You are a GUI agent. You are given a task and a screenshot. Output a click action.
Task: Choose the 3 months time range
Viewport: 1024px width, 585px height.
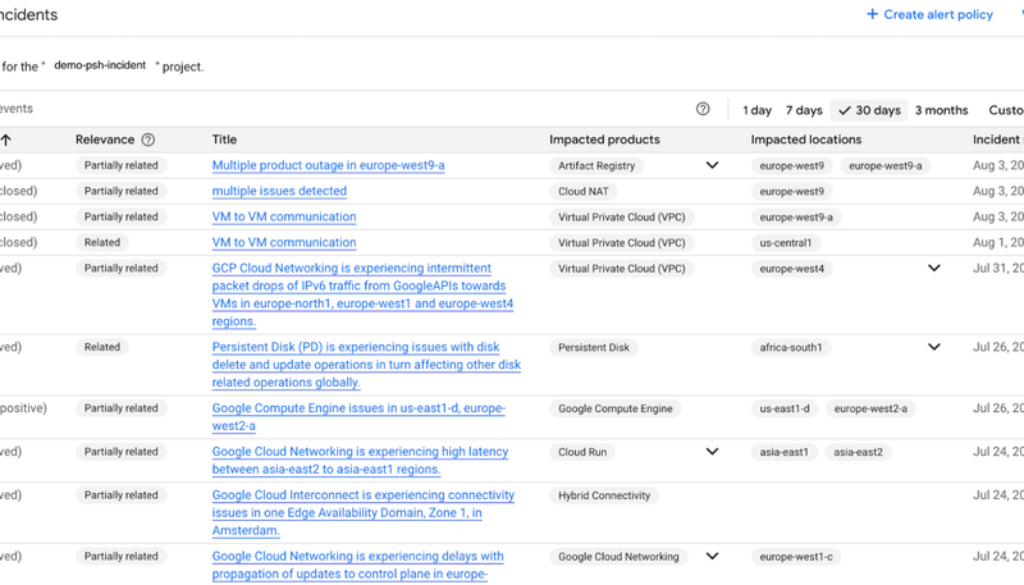pyautogui.click(x=941, y=110)
